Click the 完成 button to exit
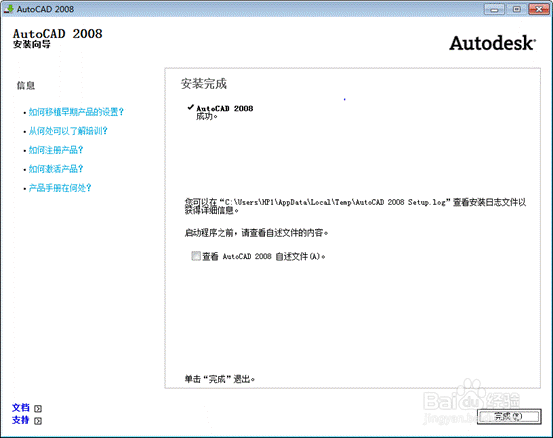553x438 pixels. click(x=509, y=416)
